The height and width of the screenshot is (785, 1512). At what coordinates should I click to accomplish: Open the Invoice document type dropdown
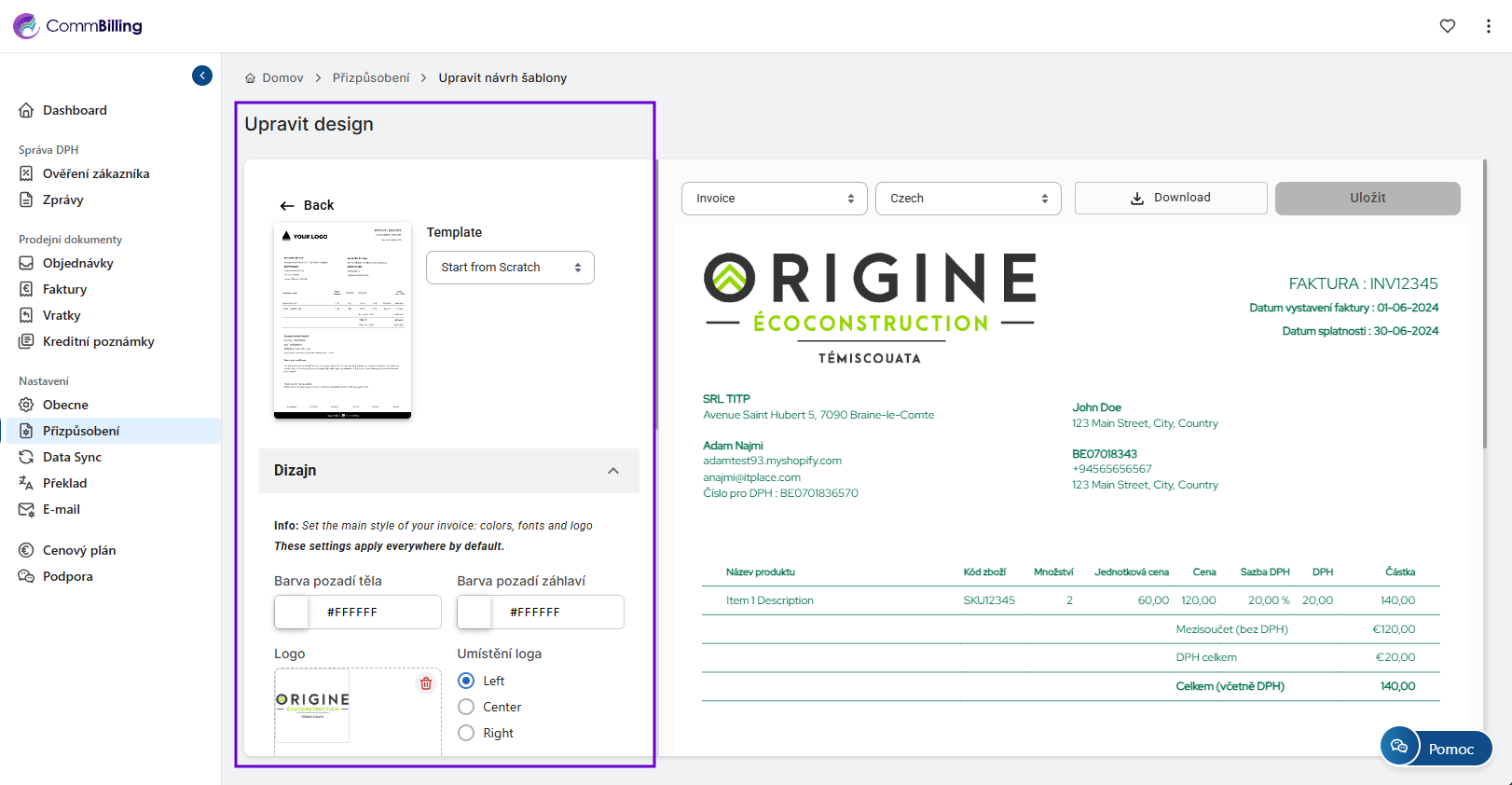click(774, 199)
